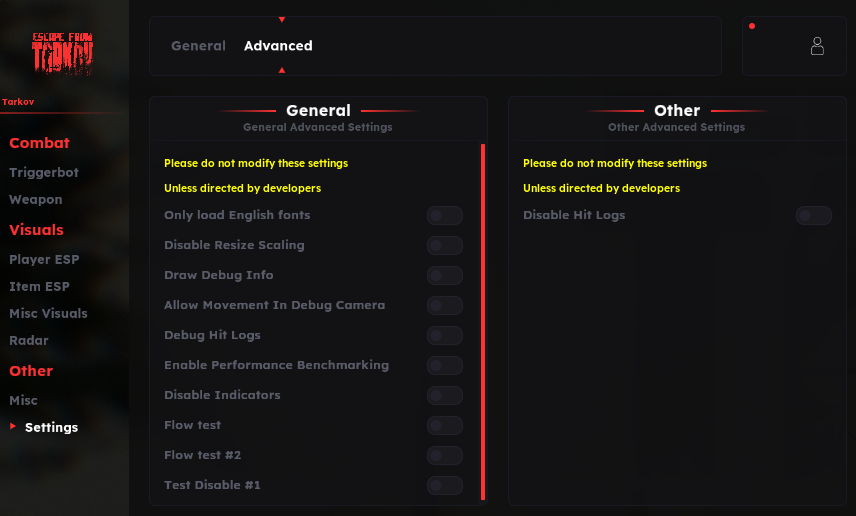
Task: Open the Player ESP page
Action: [44, 259]
